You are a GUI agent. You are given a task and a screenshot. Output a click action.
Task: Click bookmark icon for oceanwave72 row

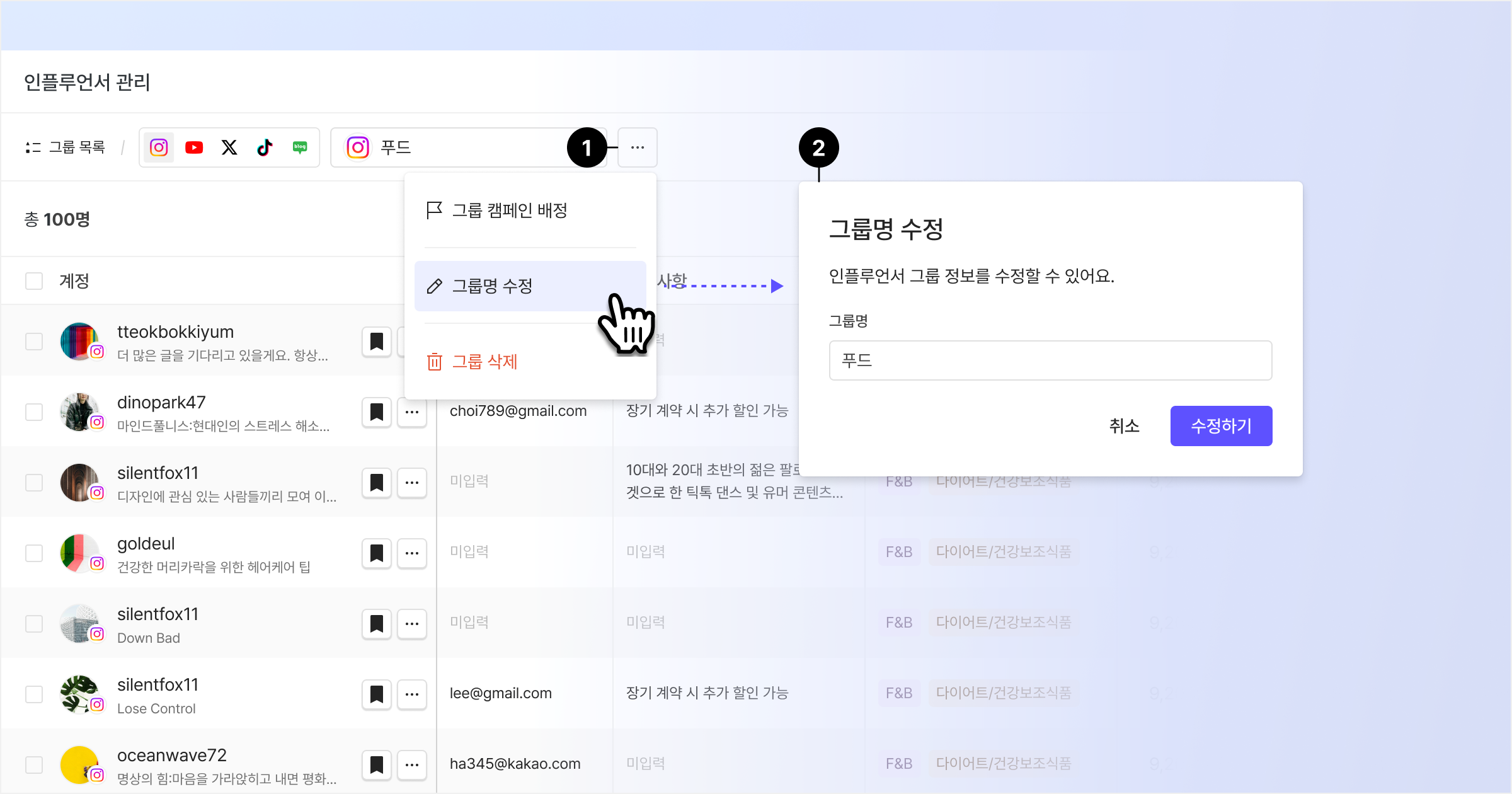point(377,765)
